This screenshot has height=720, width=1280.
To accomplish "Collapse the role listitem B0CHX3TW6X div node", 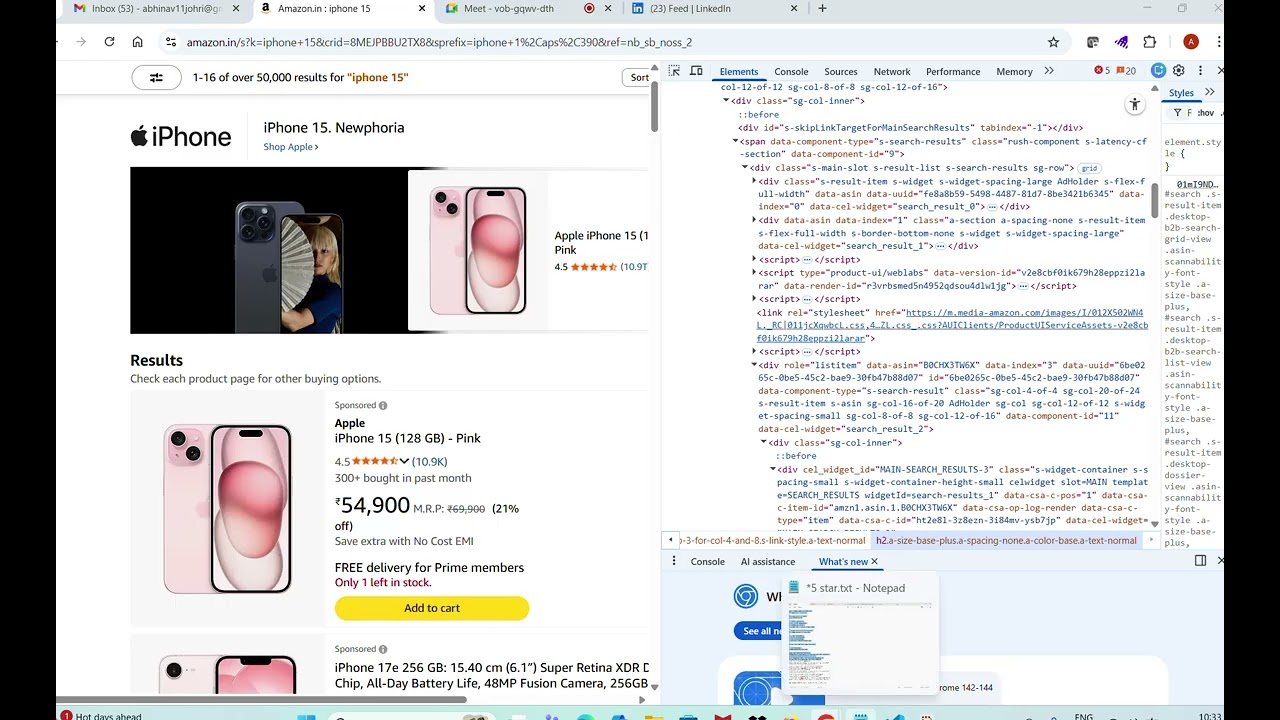I will point(754,366).
